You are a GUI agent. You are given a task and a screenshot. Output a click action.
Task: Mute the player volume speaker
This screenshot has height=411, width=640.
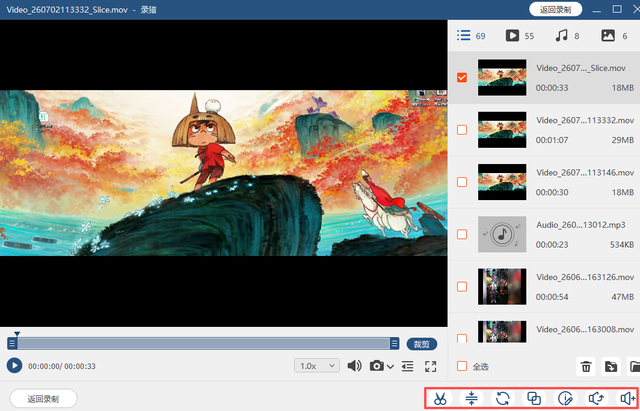(354, 366)
